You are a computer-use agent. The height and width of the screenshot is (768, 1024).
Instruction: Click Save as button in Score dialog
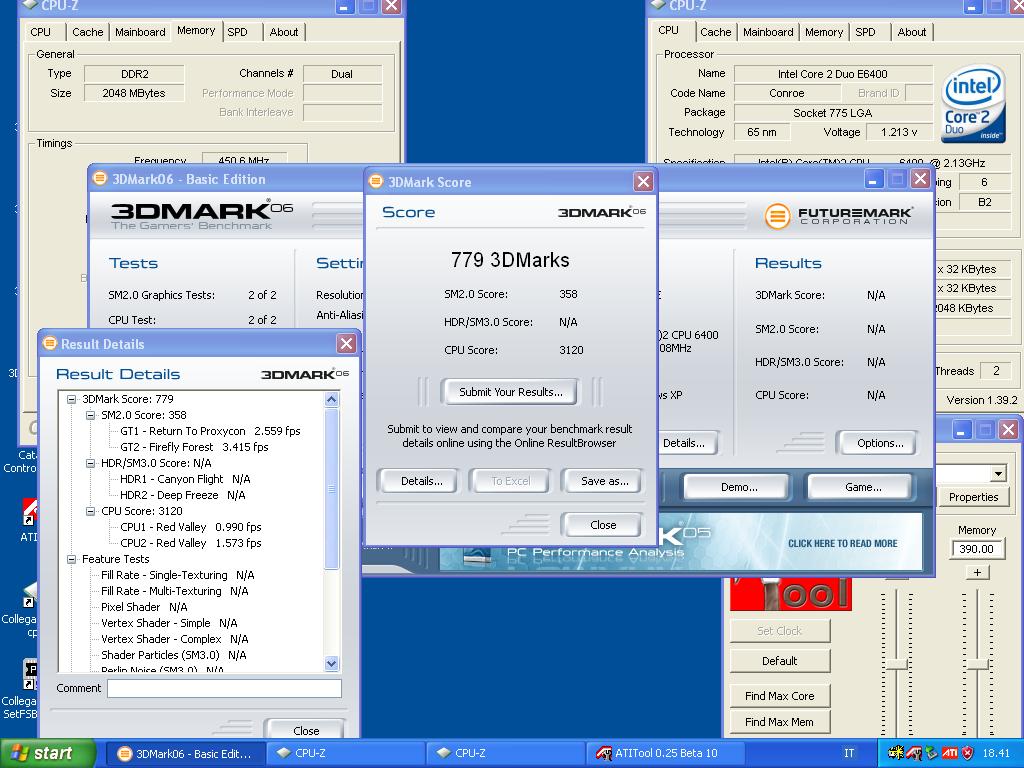click(605, 481)
